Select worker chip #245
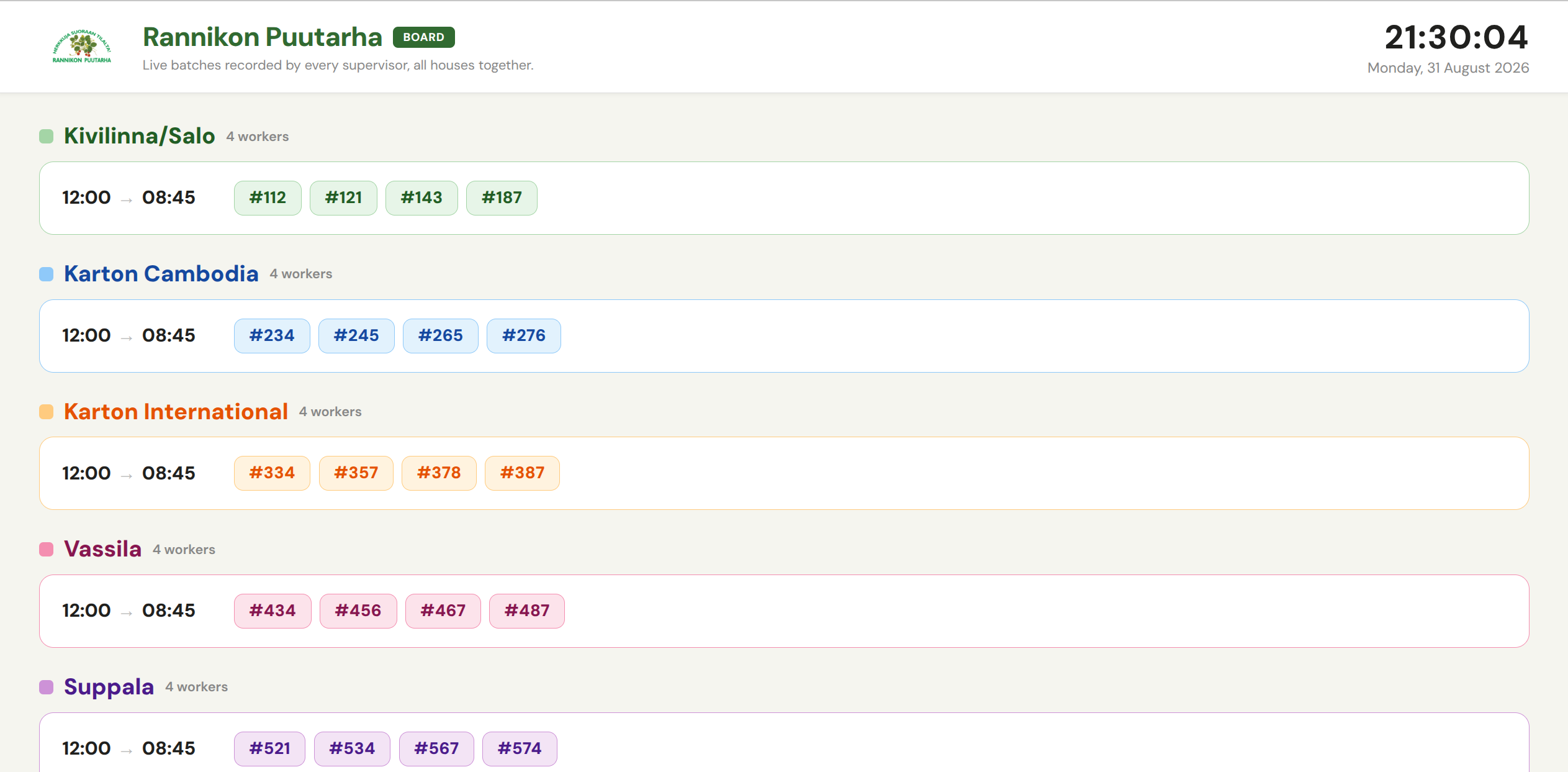1568x772 pixels. (x=356, y=336)
